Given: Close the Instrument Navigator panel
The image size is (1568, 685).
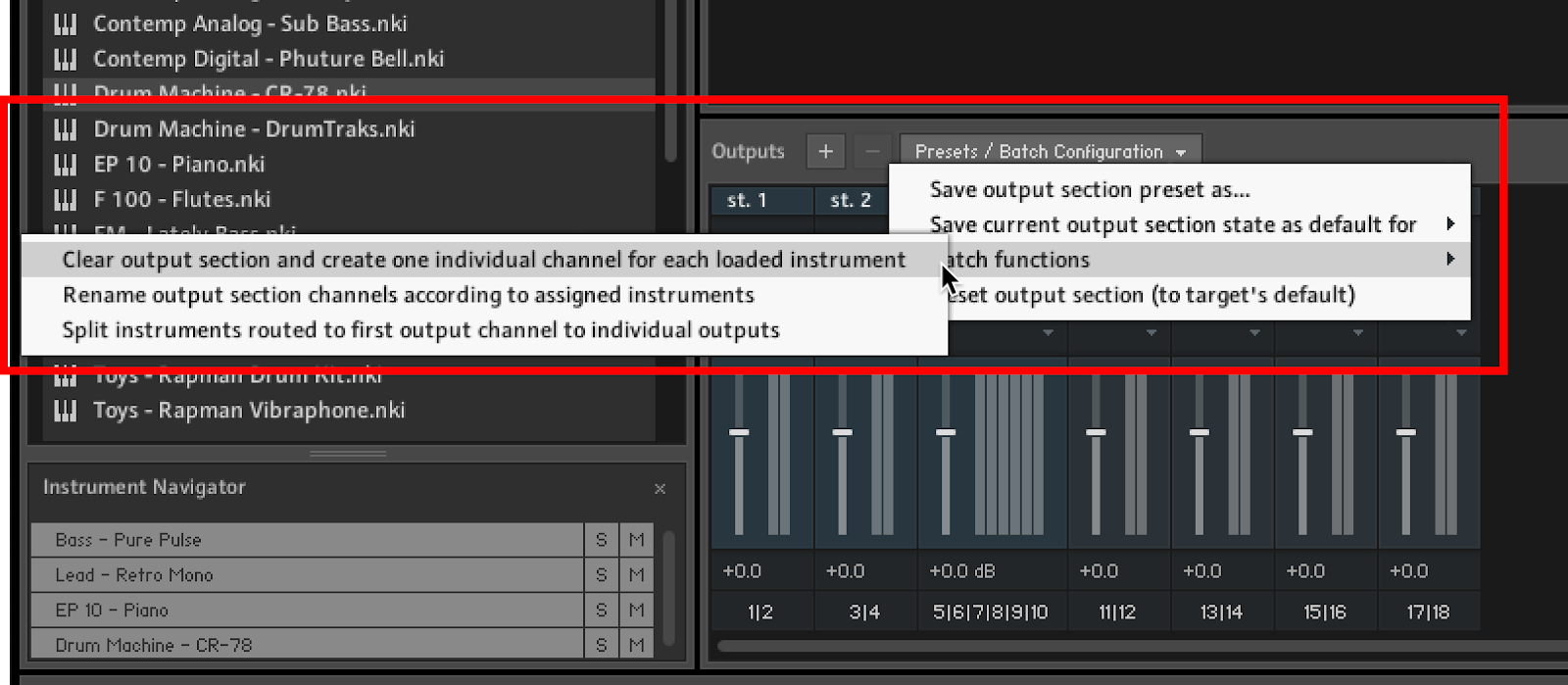Looking at the screenshot, I should [x=660, y=488].
